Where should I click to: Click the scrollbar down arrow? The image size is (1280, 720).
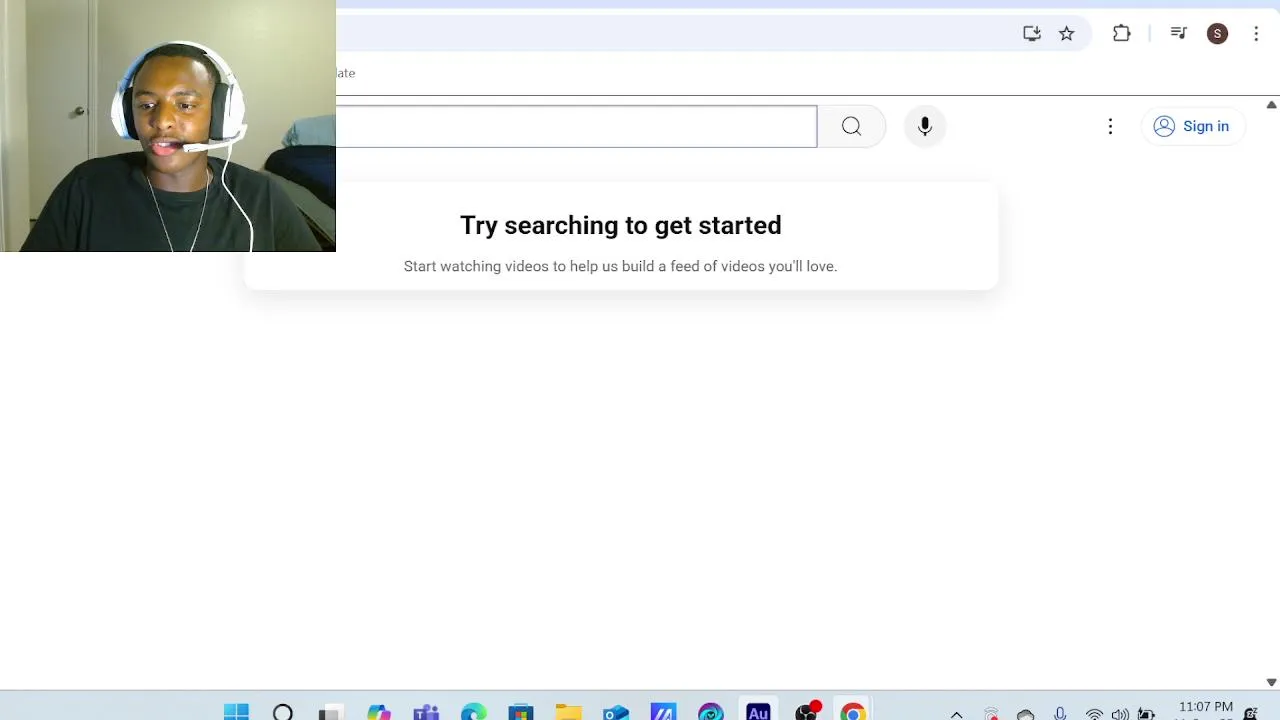[1271, 682]
